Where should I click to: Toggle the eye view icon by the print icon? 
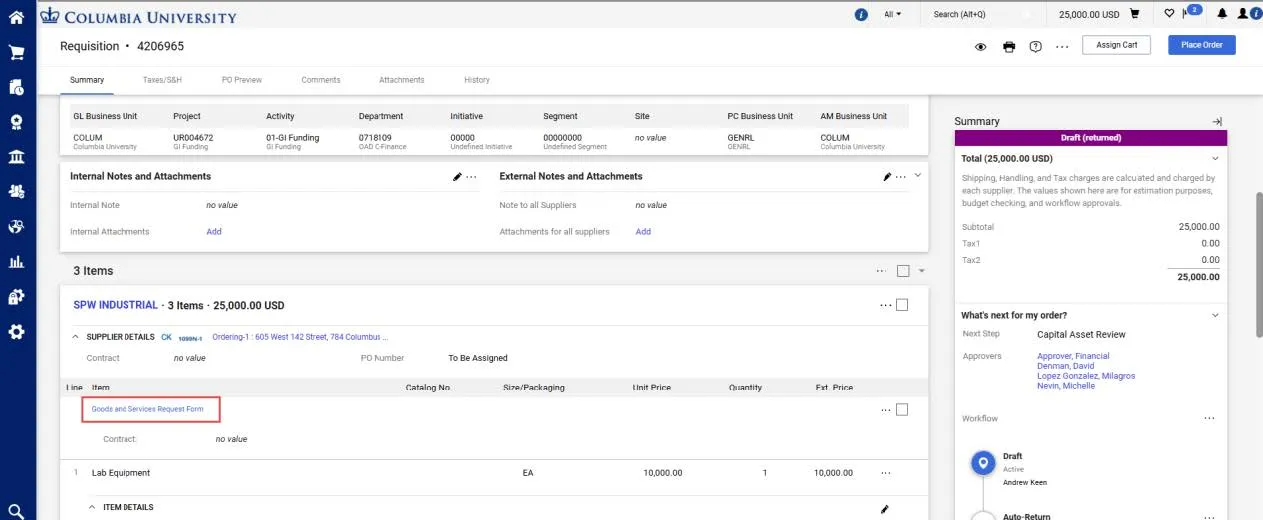tap(981, 47)
